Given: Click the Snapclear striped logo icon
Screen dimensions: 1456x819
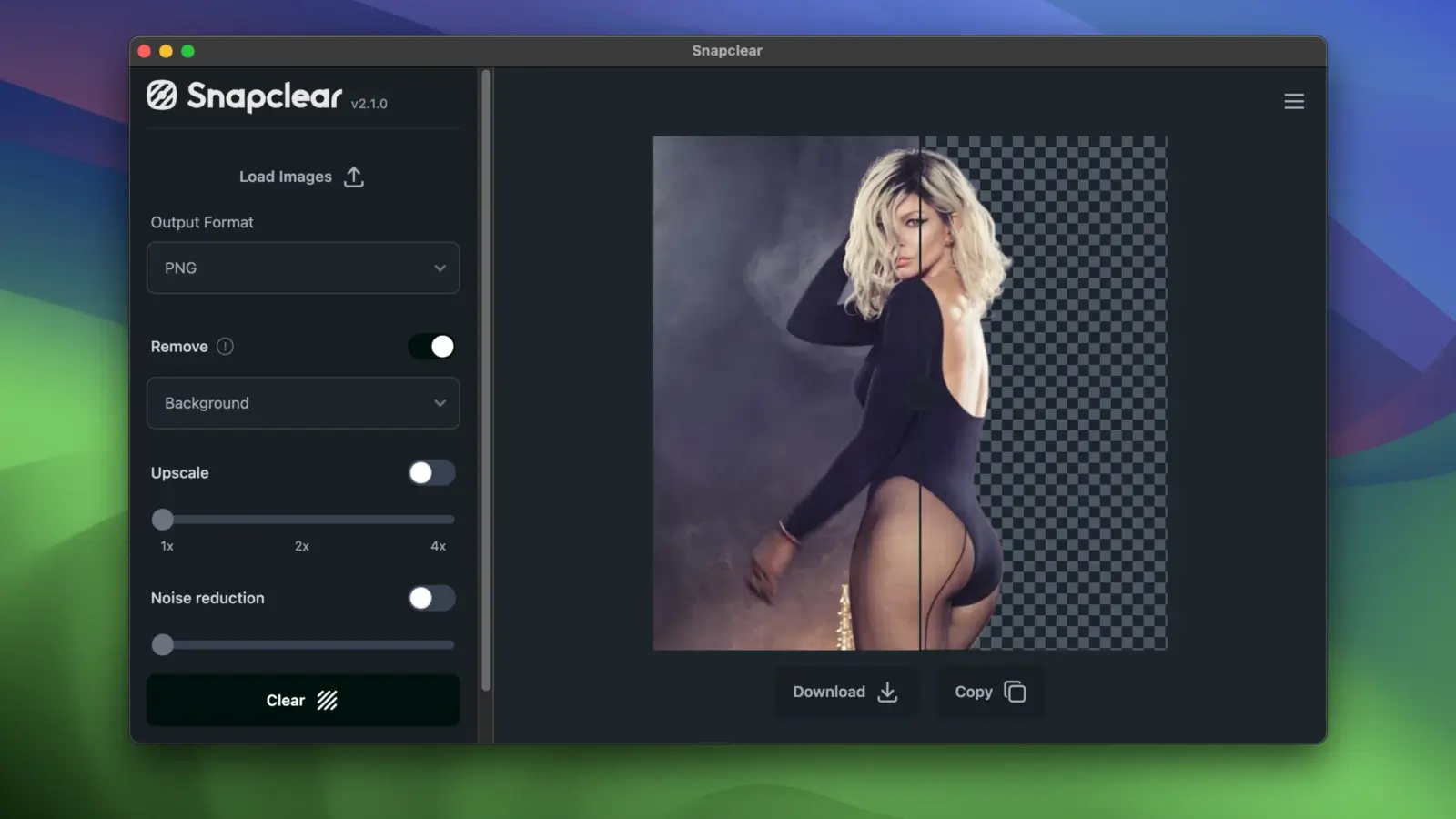Looking at the screenshot, I should [x=162, y=96].
